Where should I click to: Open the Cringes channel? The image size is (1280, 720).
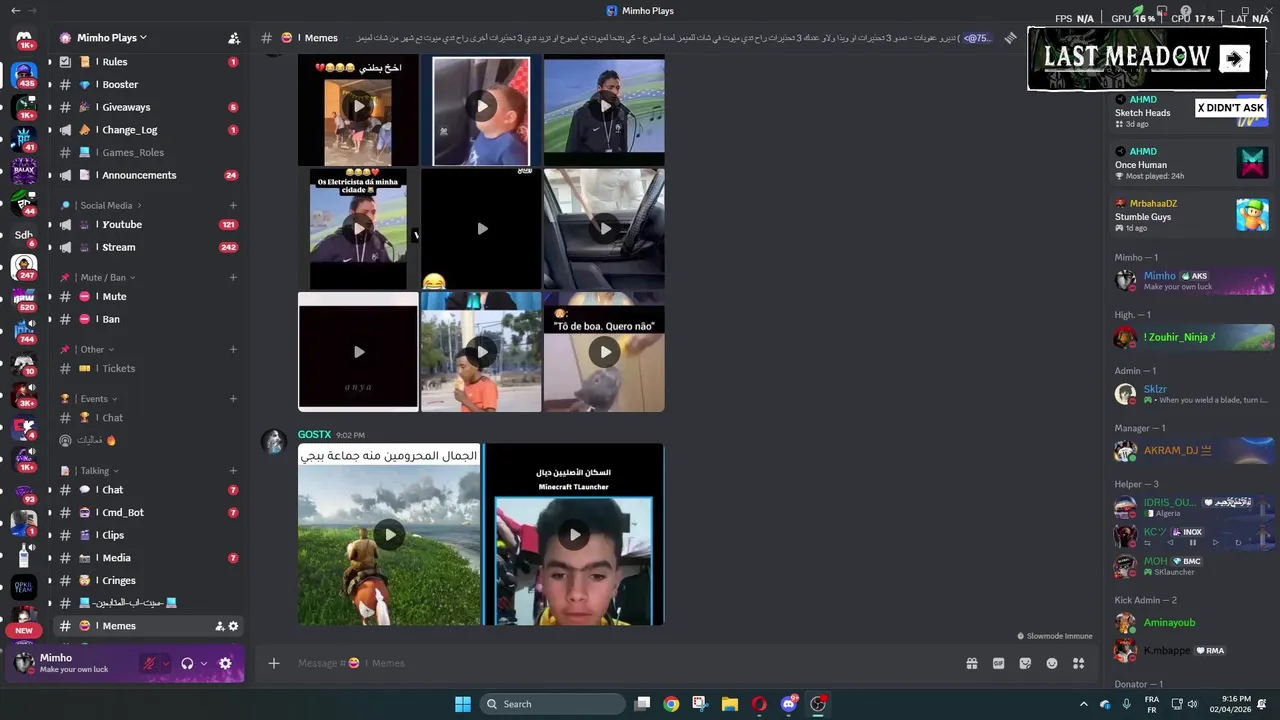coord(148,580)
